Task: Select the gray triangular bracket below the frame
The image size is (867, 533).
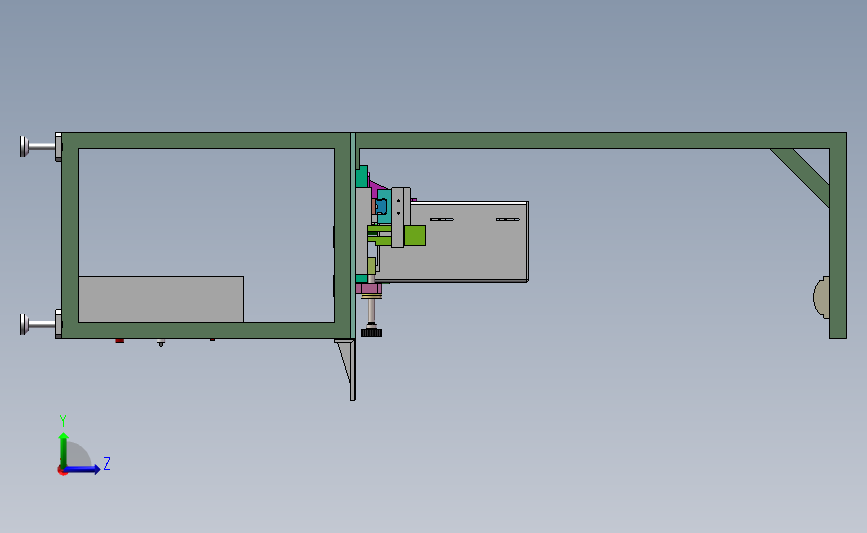Action: click(x=347, y=369)
